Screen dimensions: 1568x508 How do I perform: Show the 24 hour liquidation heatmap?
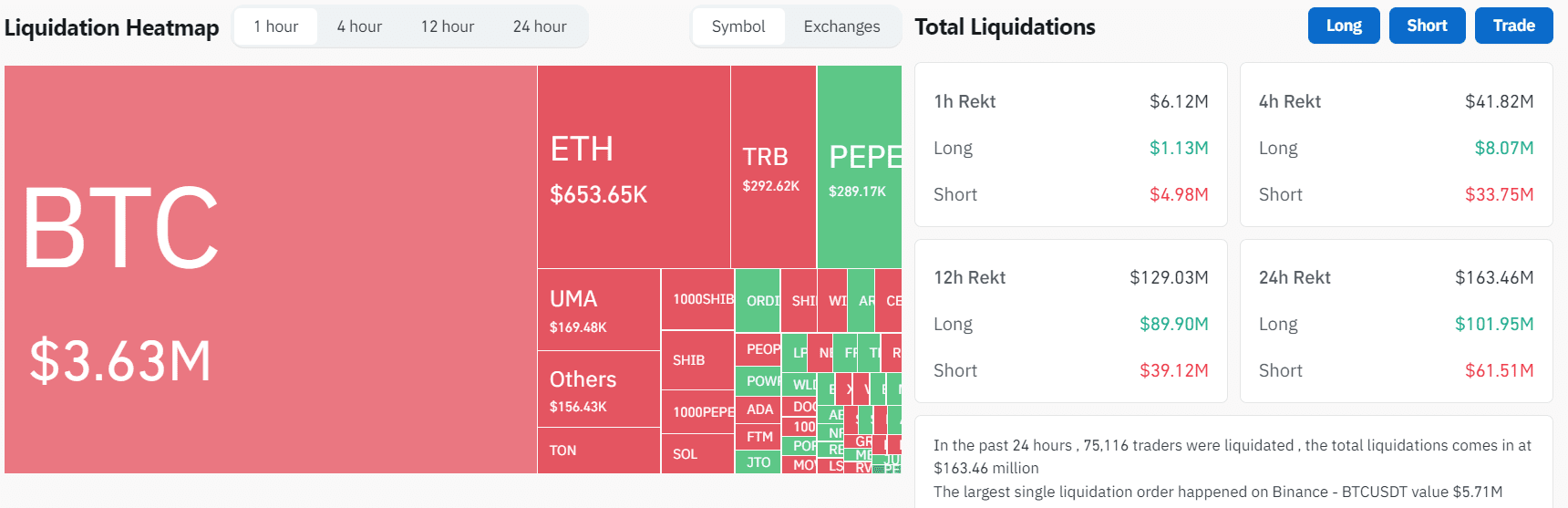pos(540,26)
